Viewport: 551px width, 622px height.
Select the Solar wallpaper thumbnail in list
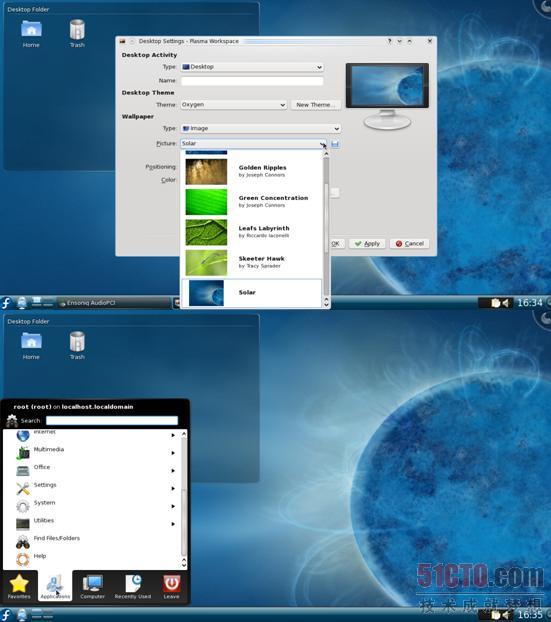(x=206, y=293)
